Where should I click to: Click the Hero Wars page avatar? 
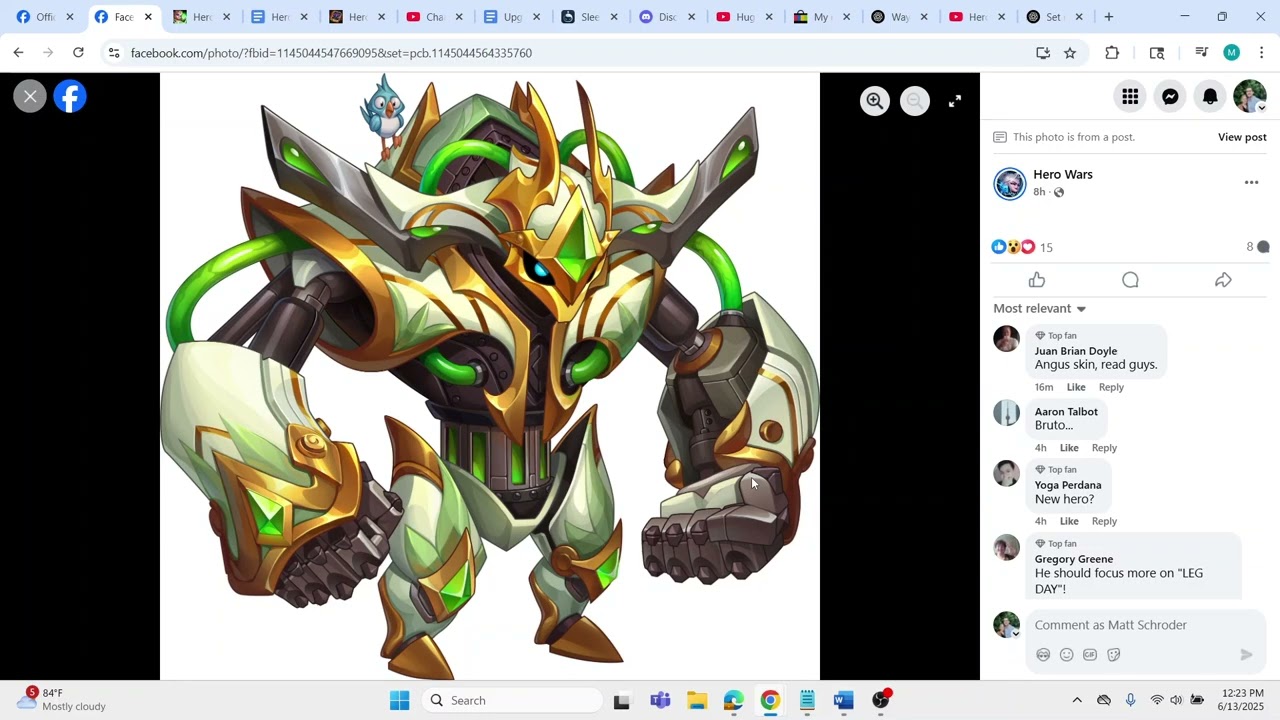pyautogui.click(x=1010, y=184)
